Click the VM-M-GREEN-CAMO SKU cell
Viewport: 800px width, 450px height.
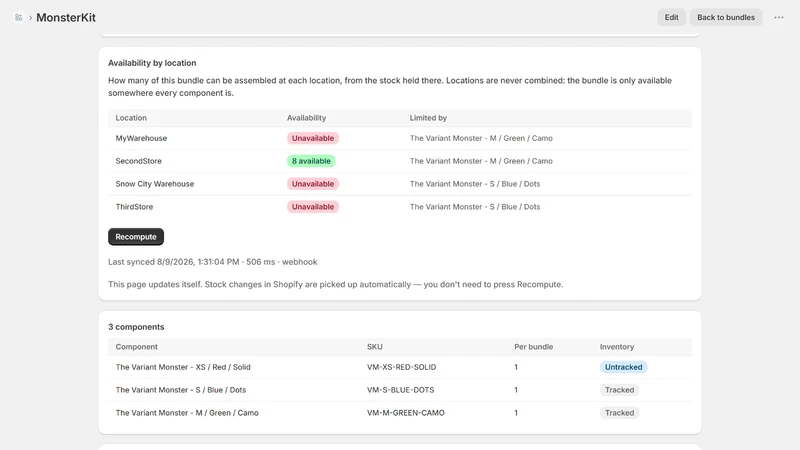(x=406, y=413)
